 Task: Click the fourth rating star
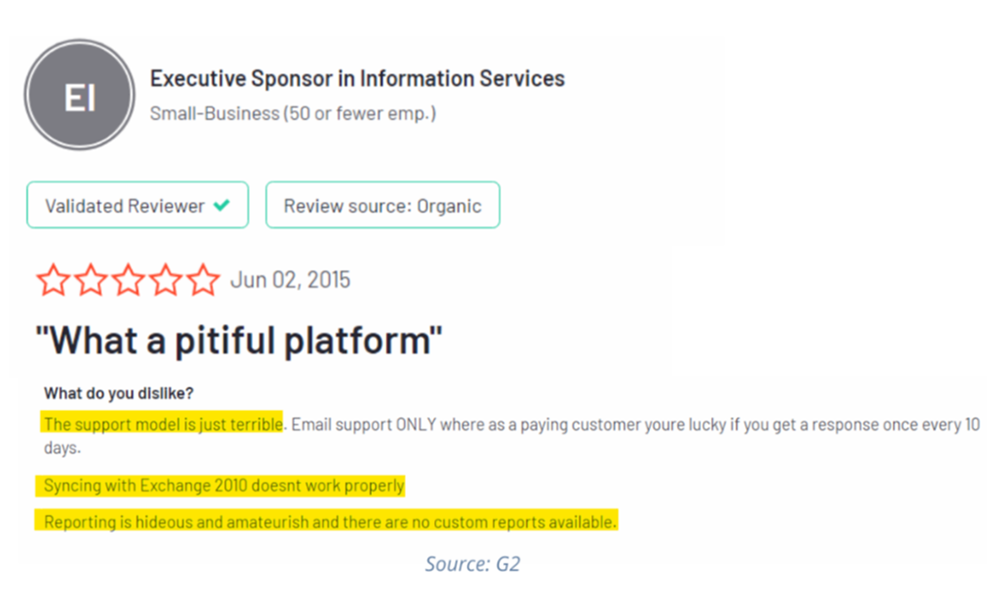(x=165, y=280)
